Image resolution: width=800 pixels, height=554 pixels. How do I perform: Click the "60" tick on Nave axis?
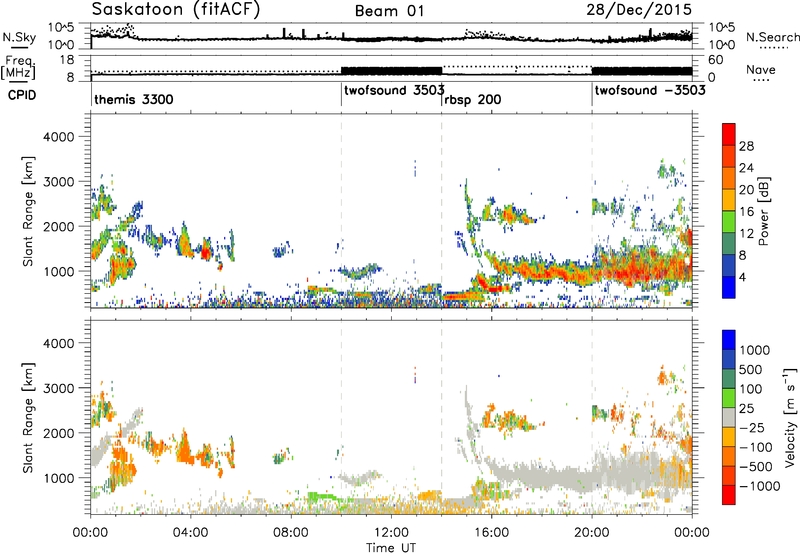(x=715, y=60)
